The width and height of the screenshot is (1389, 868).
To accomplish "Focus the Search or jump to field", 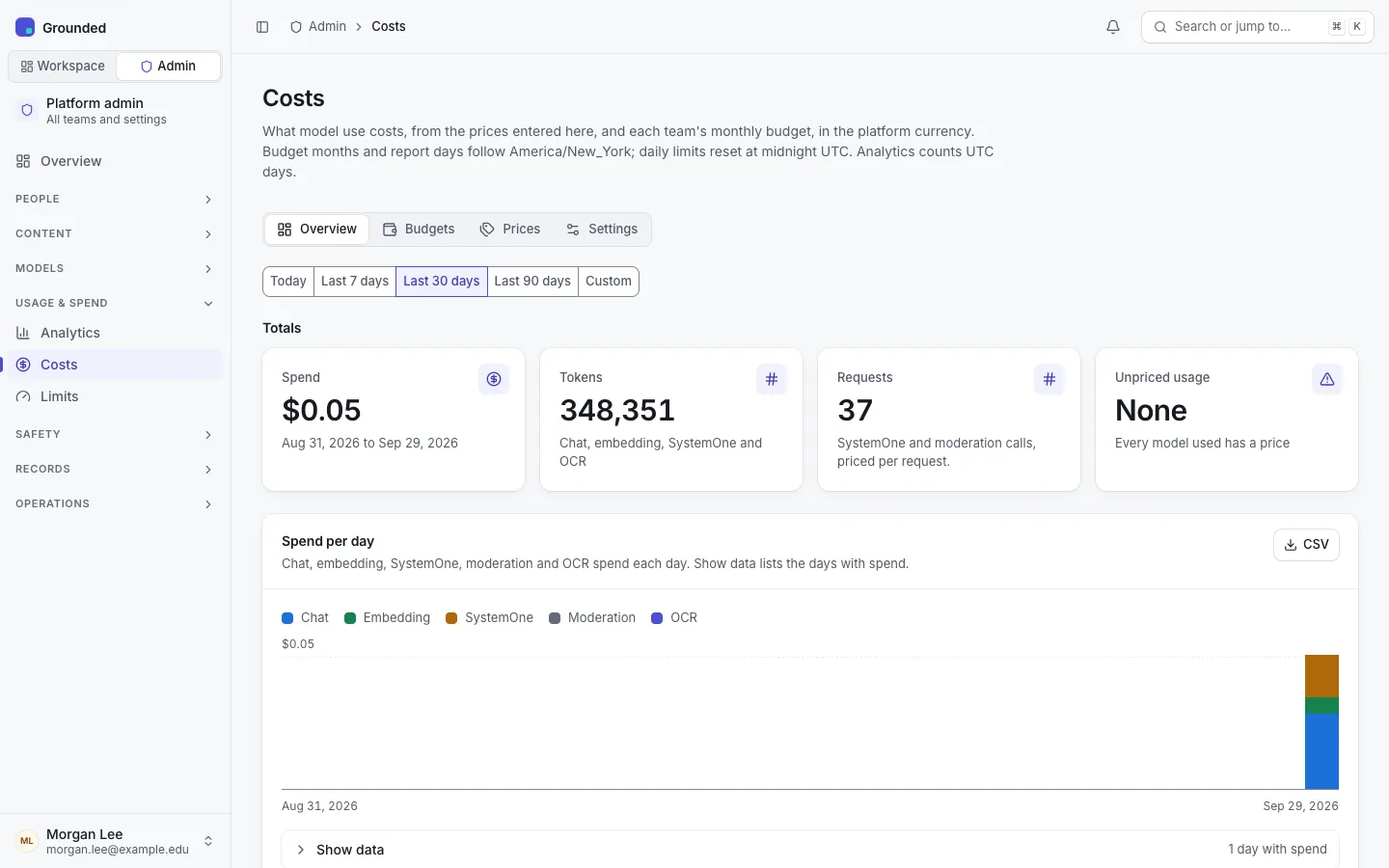I will pyautogui.click(x=1257, y=27).
